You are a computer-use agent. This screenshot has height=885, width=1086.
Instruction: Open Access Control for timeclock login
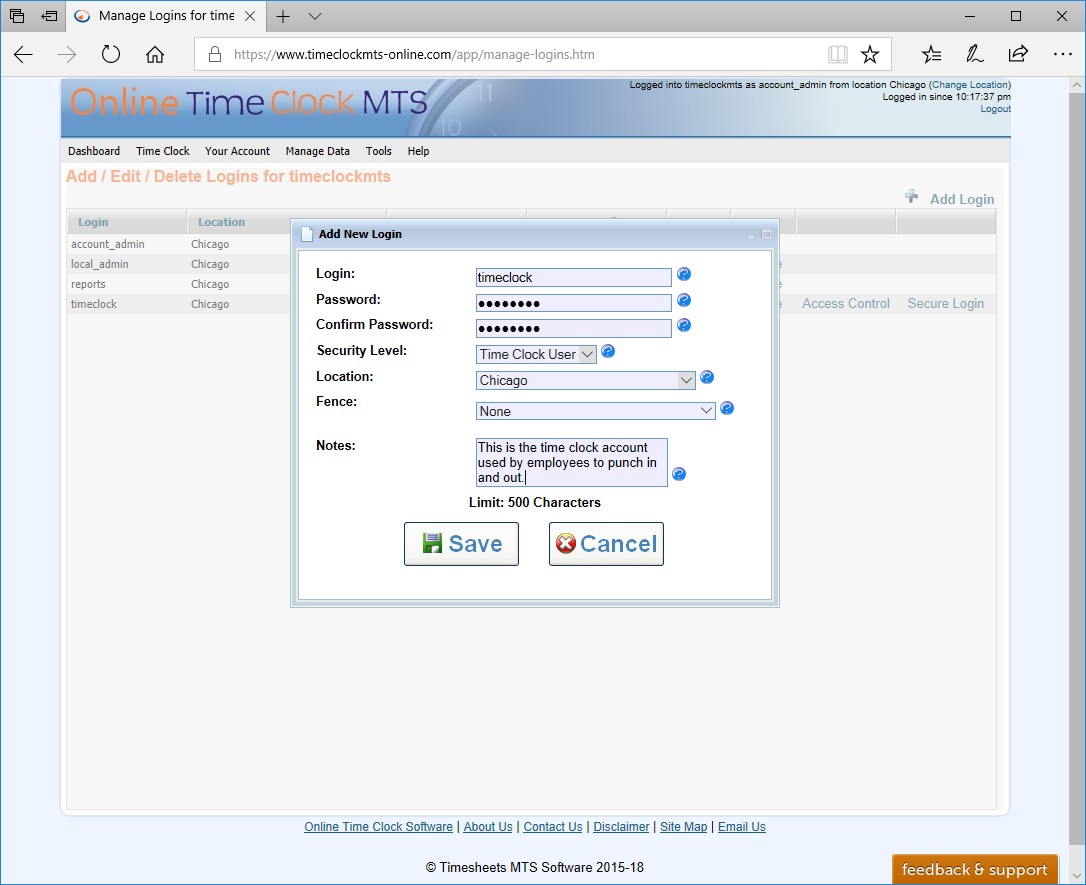point(846,303)
